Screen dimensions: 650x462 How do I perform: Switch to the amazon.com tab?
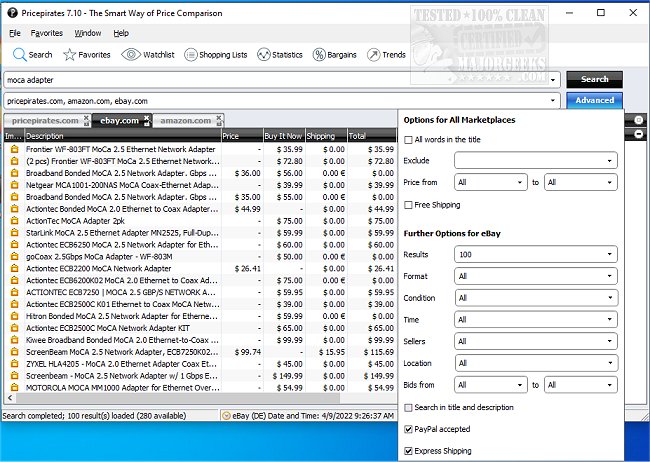pyautogui.click(x=186, y=121)
